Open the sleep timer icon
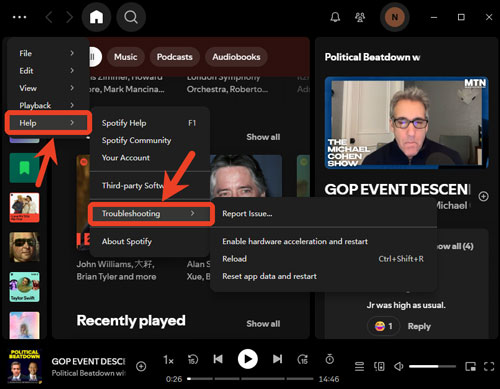 point(330,359)
